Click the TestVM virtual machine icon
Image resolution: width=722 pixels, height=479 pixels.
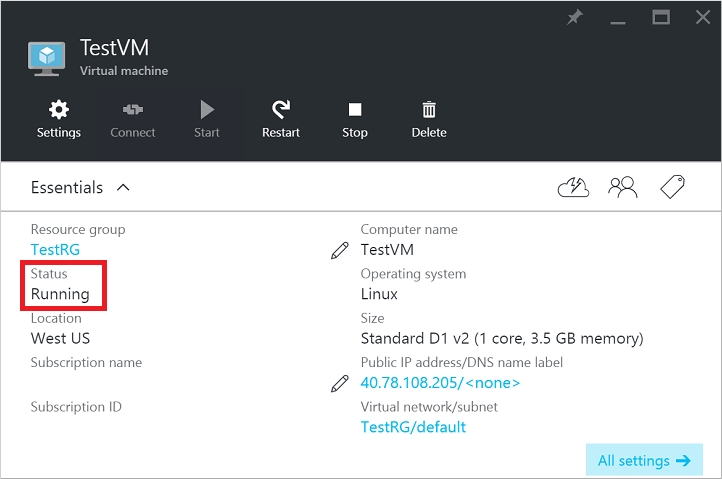(46, 58)
